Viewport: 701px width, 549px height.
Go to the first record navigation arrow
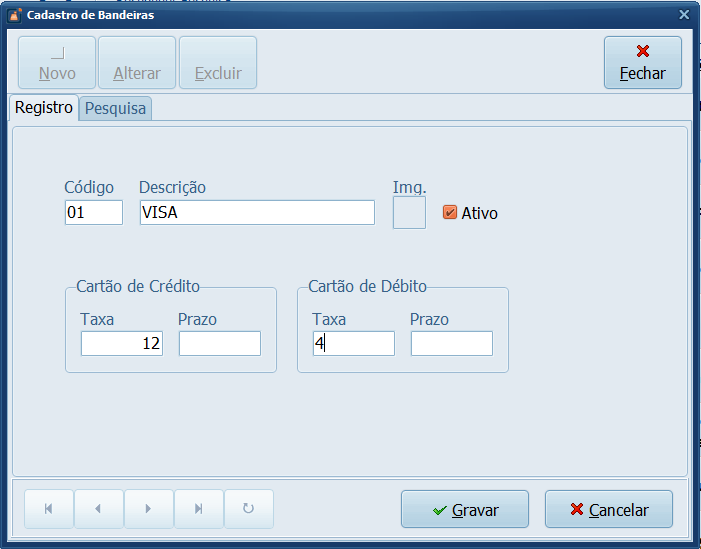(48, 509)
